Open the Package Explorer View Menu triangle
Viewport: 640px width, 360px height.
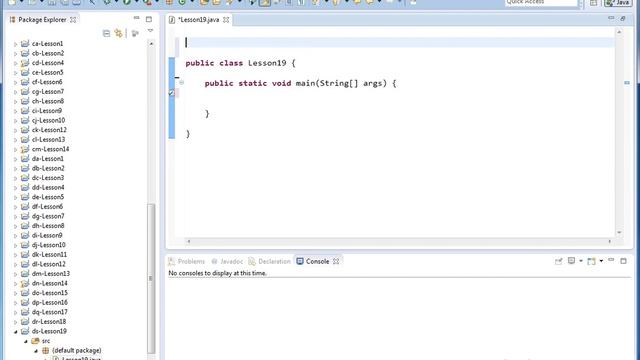[150, 31]
